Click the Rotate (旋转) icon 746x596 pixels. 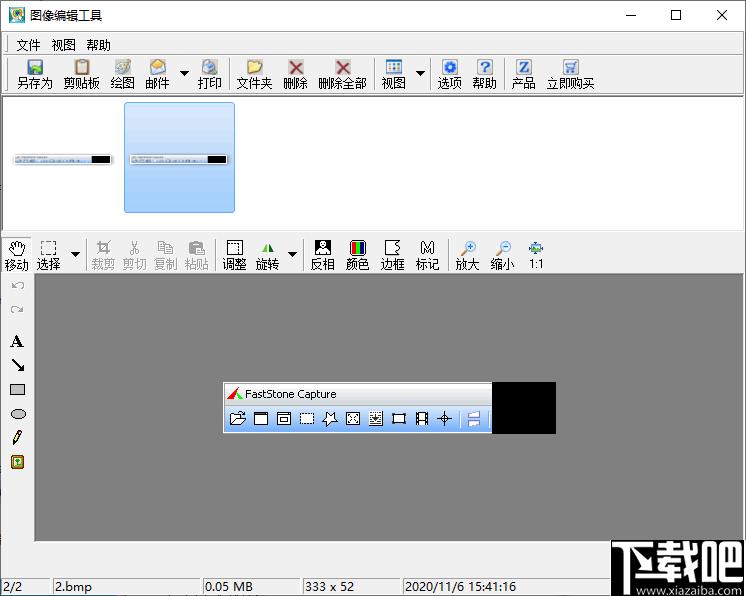(267, 256)
